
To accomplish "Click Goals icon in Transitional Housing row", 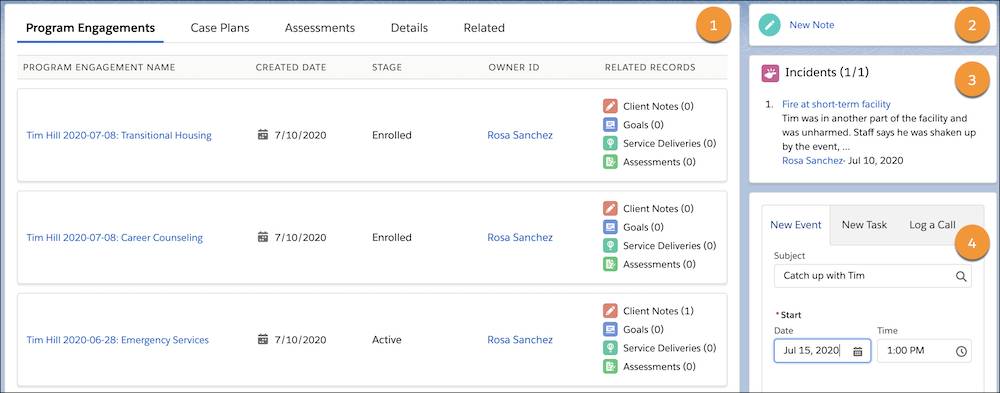I will click(610, 125).
